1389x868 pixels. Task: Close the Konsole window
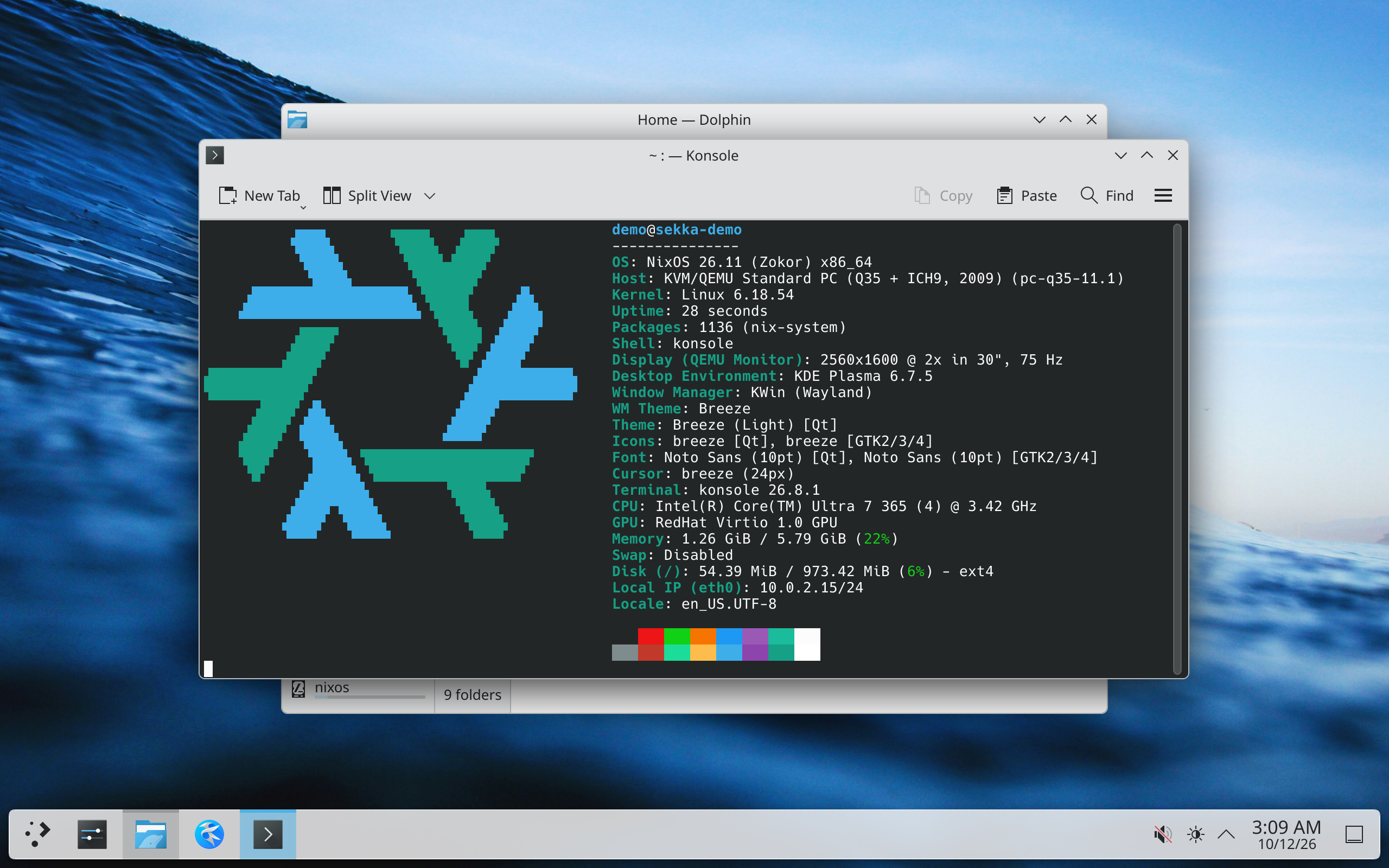coord(1173,156)
